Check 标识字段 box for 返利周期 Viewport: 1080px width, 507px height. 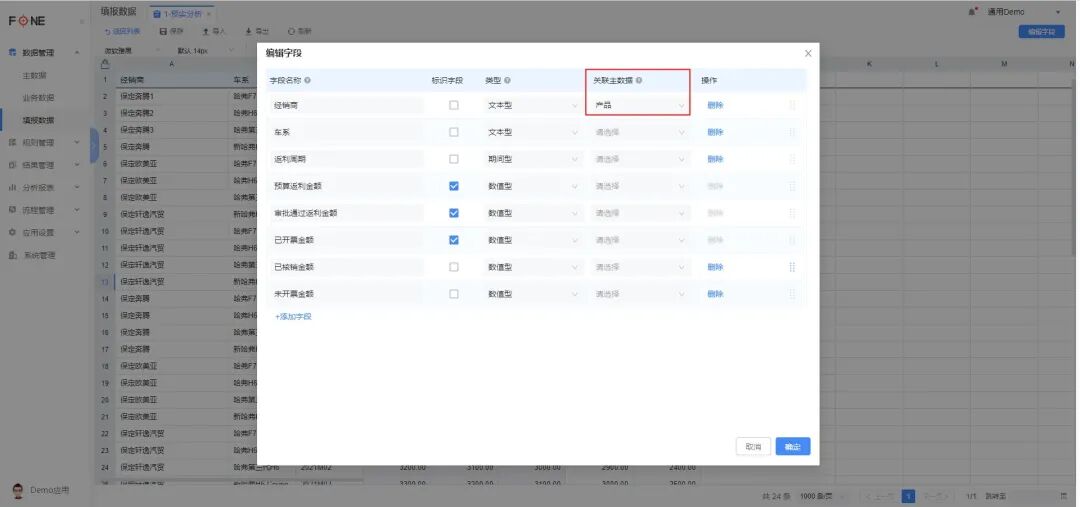453,159
